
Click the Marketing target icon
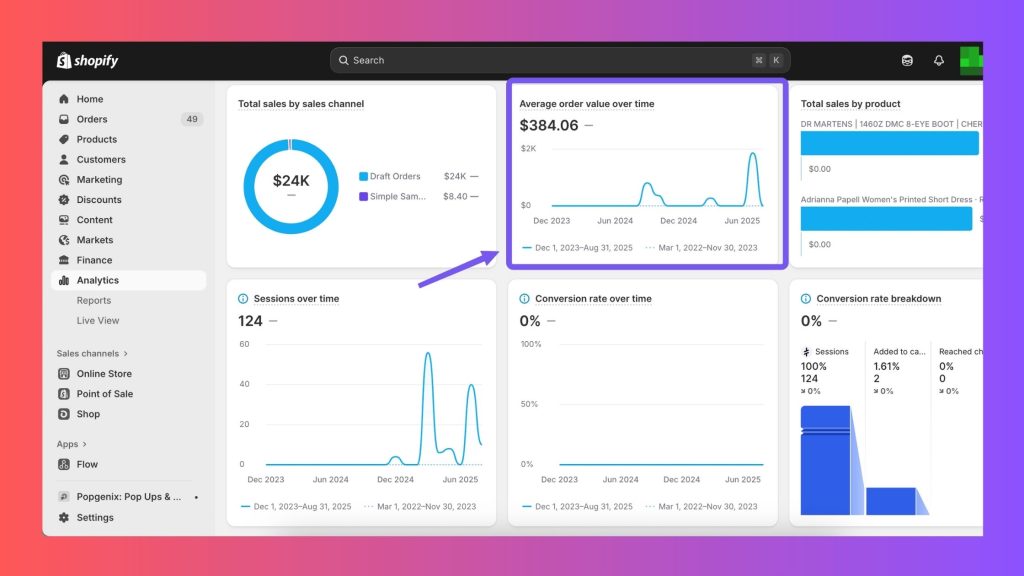point(64,180)
